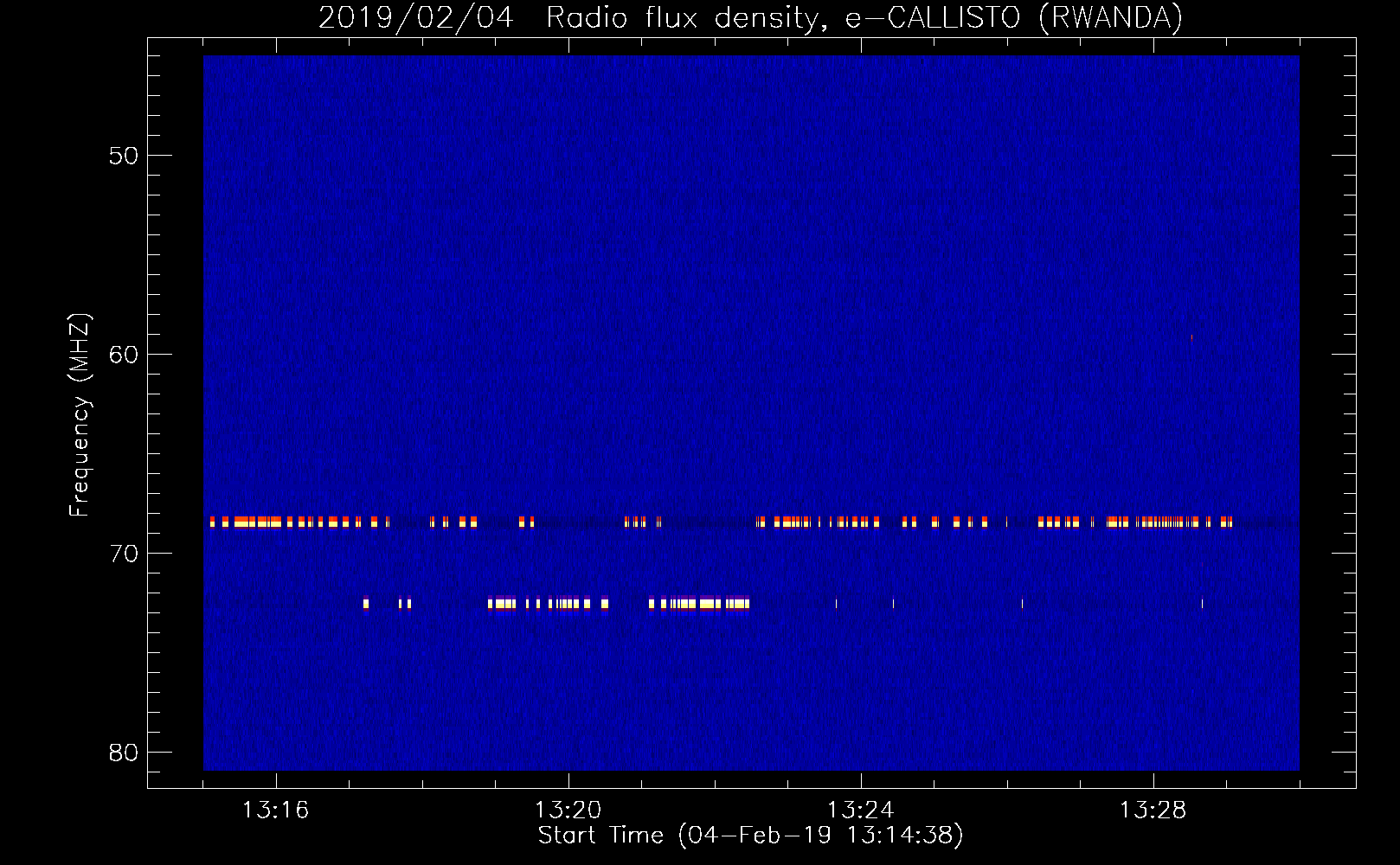This screenshot has height=865, width=1400.
Task: Click the 70 frequency tick label
Action: point(124,554)
